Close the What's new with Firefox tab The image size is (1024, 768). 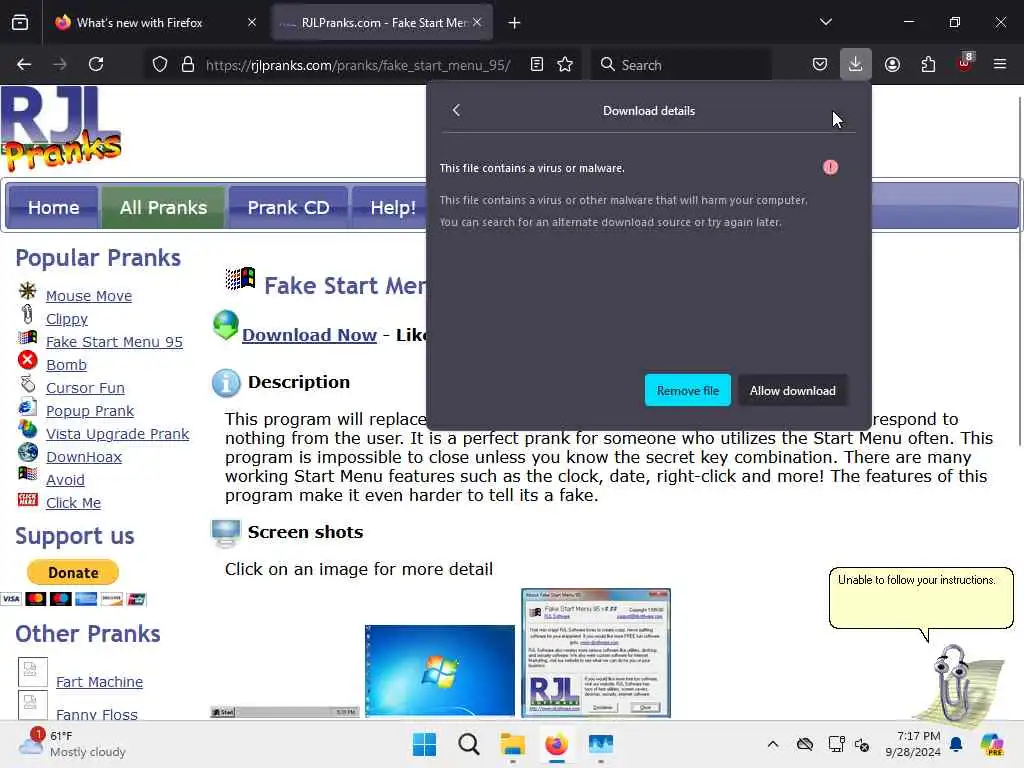tap(252, 22)
